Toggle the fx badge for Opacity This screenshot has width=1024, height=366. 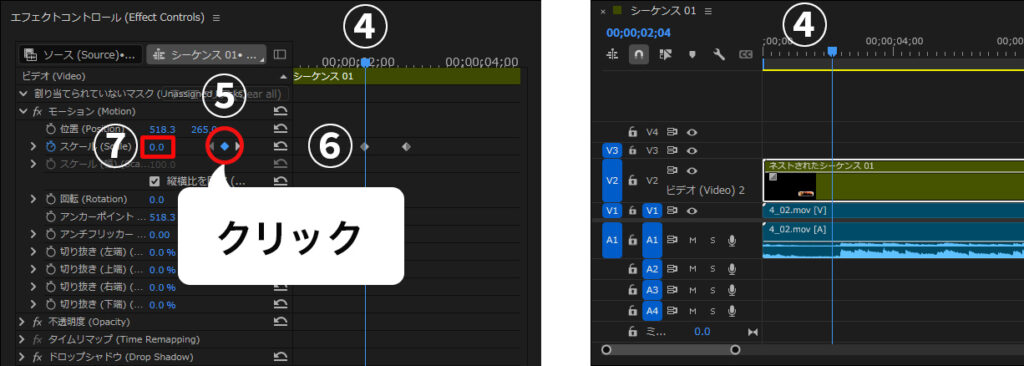tap(38, 322)
